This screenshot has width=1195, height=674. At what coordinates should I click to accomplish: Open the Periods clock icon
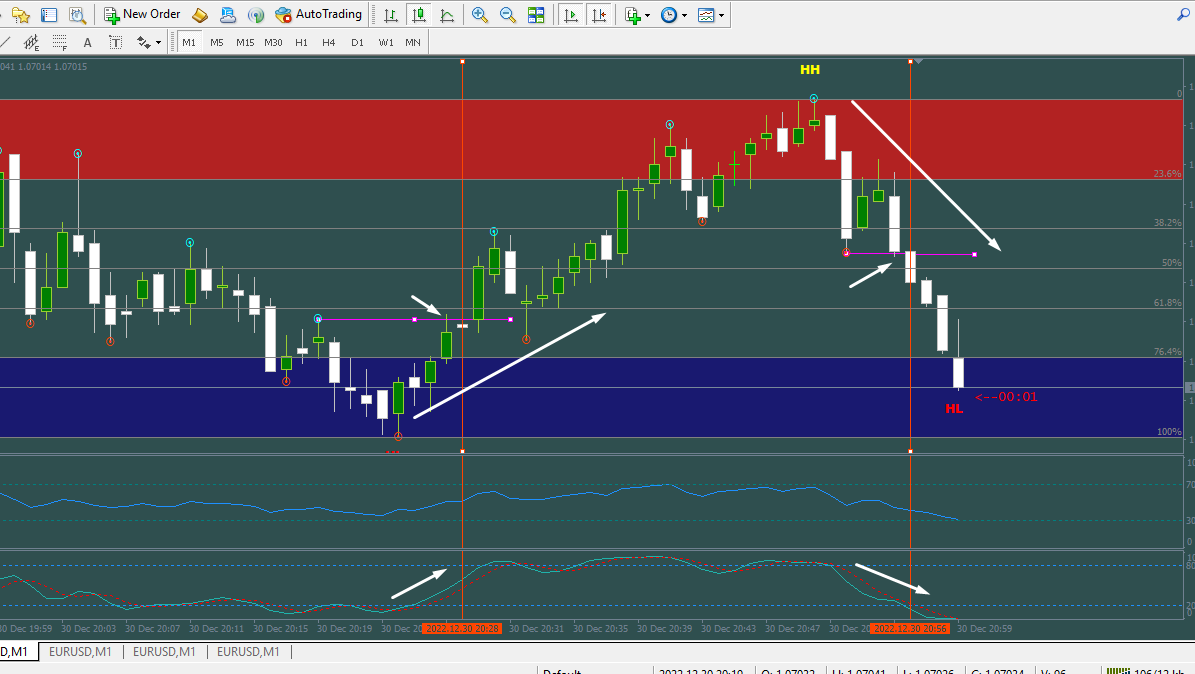668,14
